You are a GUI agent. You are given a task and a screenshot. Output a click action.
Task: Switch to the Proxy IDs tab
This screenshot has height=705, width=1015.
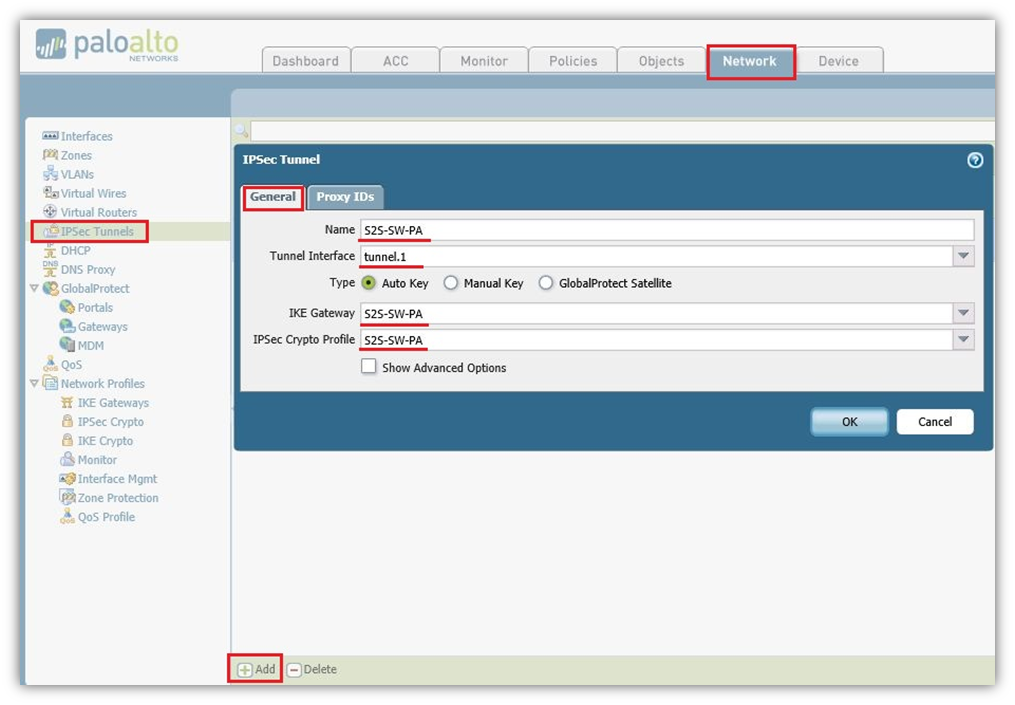pos(345,197)
